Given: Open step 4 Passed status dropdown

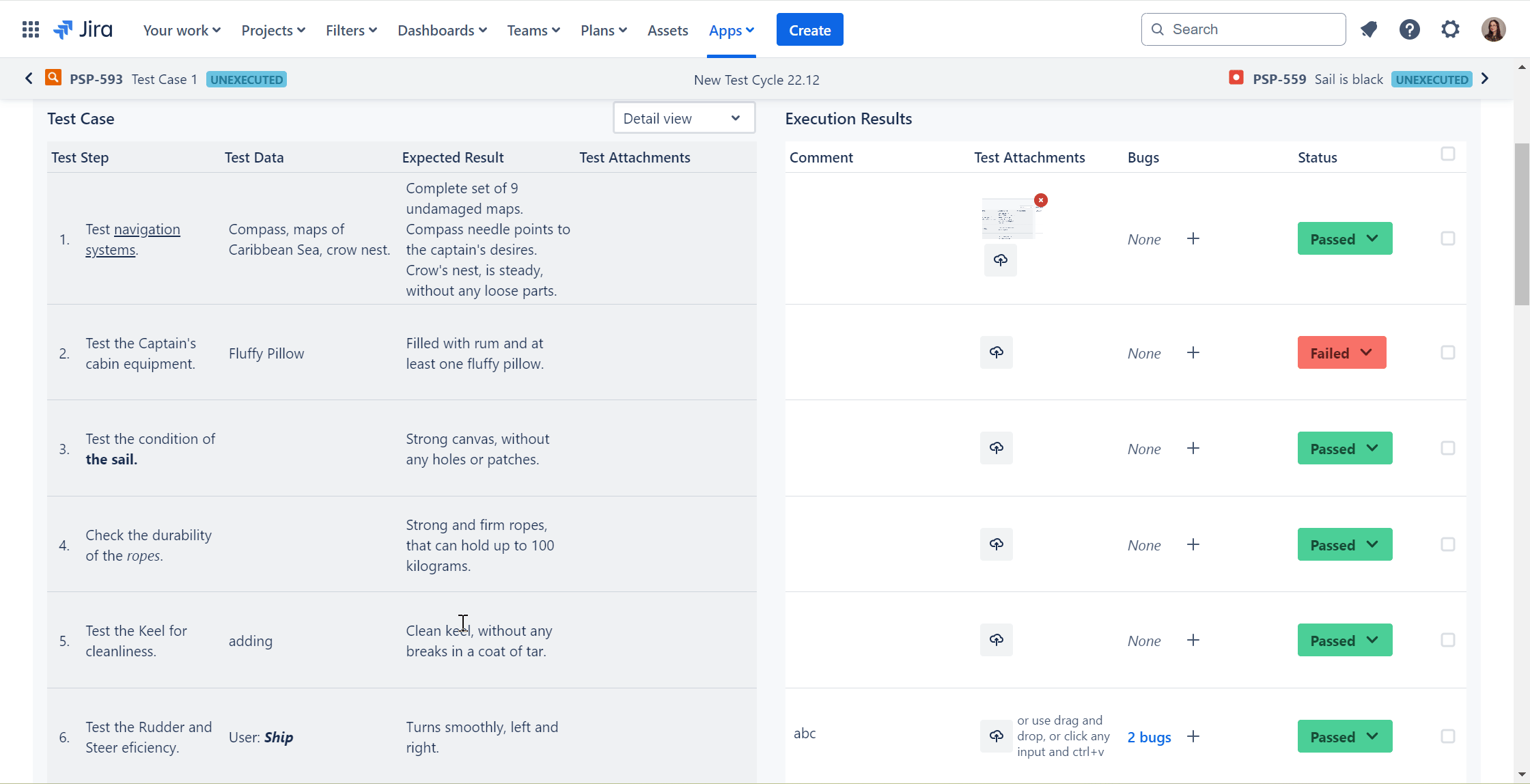Looking at the screenshot, I should (x=1345, y=544).
